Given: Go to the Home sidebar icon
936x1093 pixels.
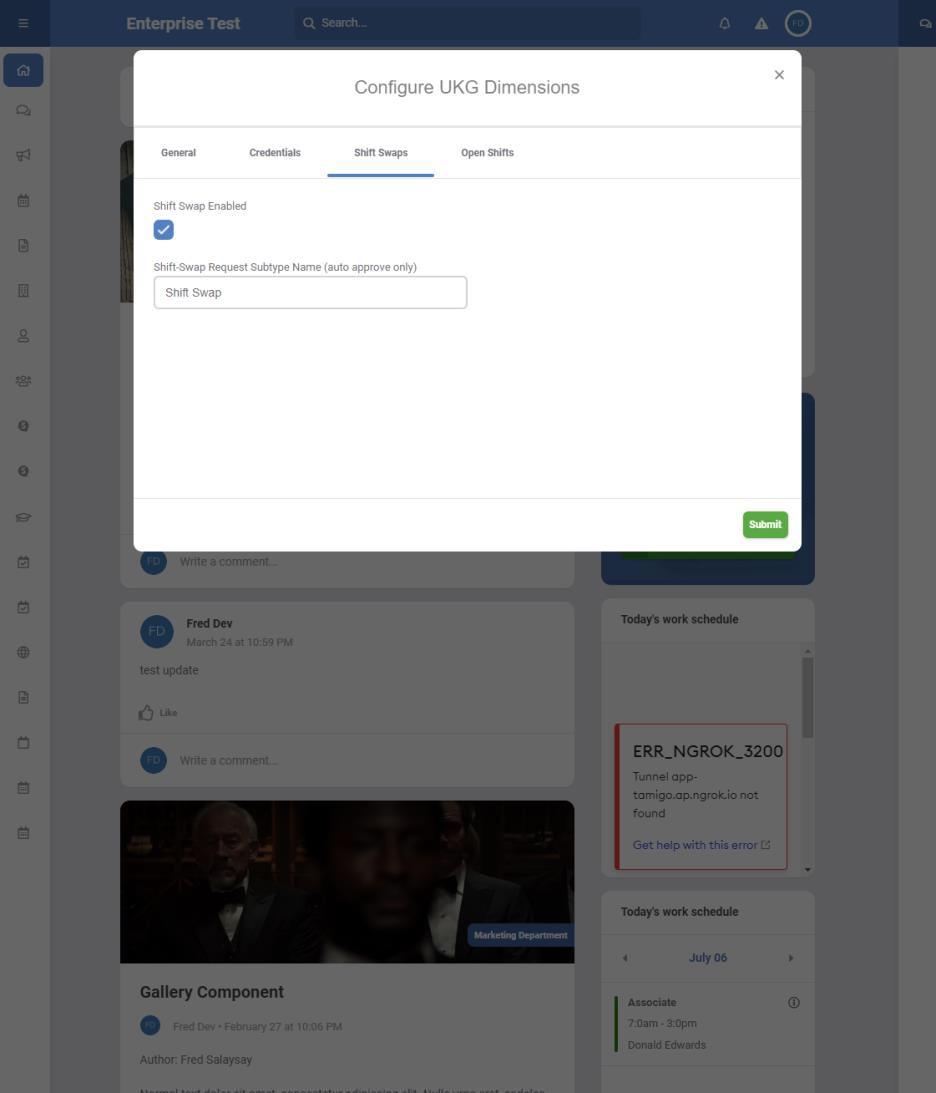Looking at the screenshot, I should (x=23, y=70).
